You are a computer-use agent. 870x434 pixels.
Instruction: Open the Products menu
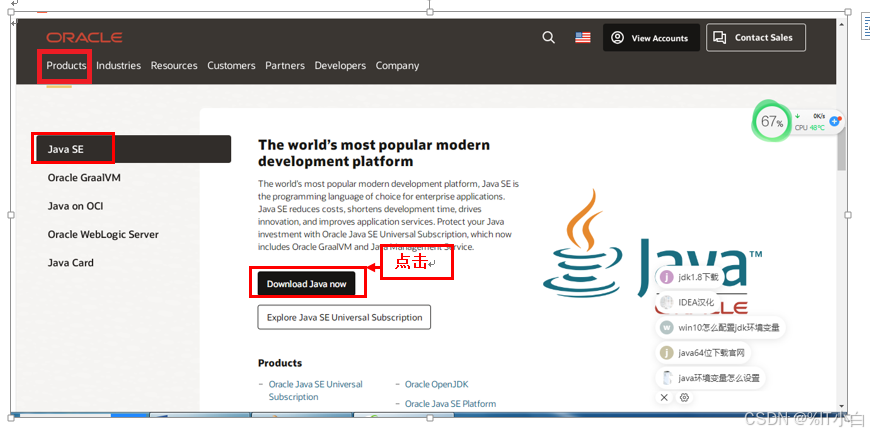tap(66, 65)
